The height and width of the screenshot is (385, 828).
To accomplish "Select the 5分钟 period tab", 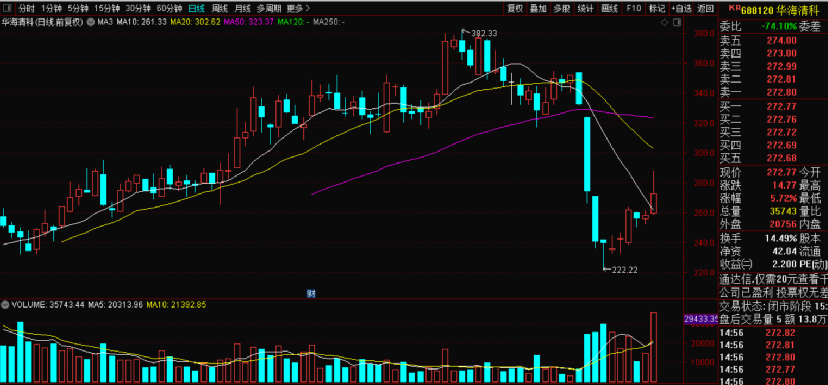I will [x=78, y=8].
